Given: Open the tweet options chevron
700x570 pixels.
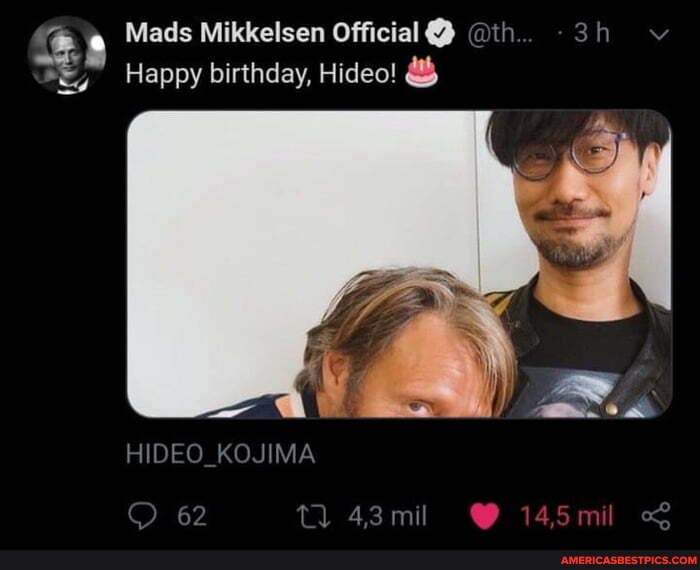Looking at the screenshot, I should click(659, 34).
